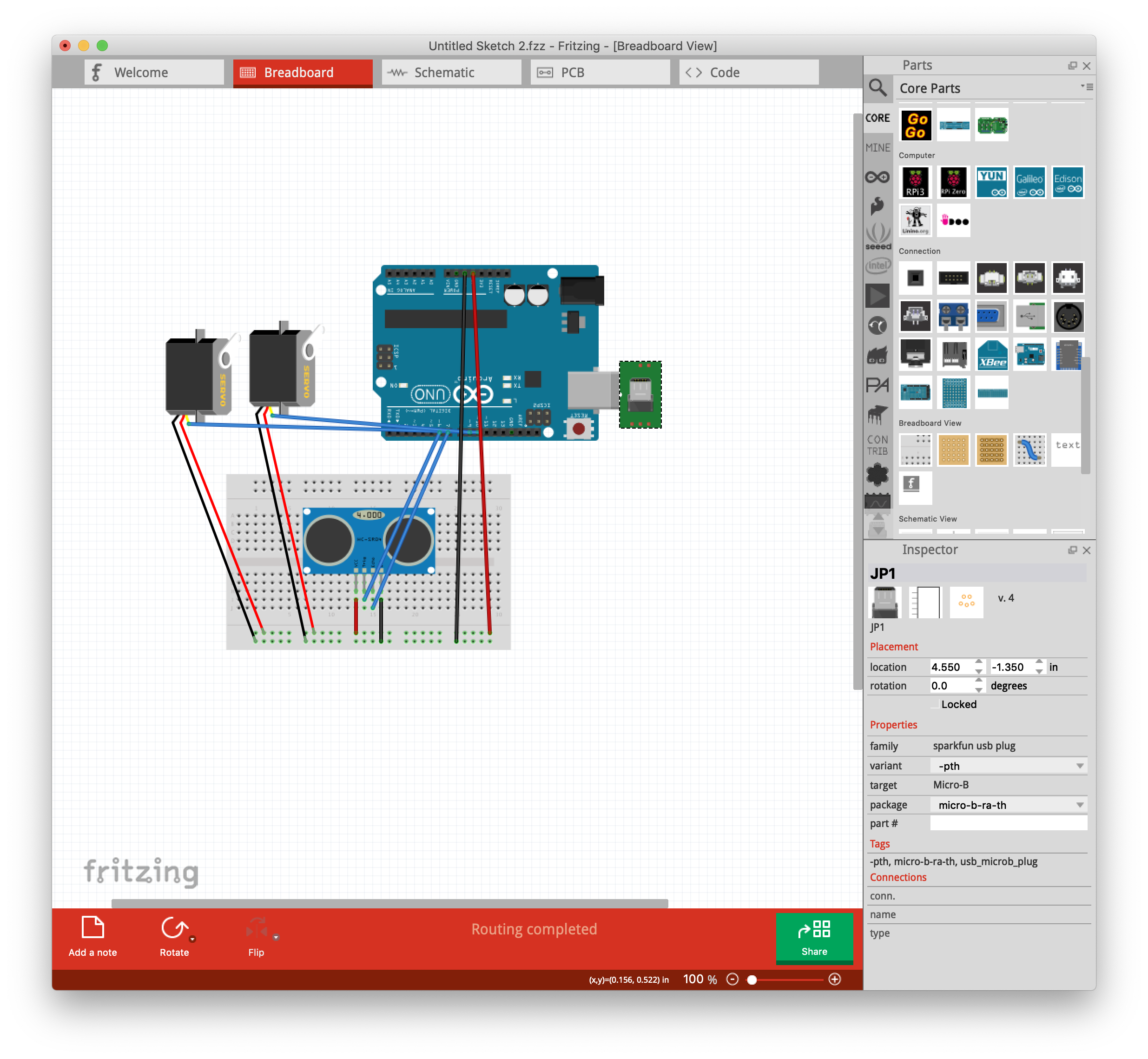Choose the Fritzing logo part
Image resolution: width=1148 pixels, height=1059 pixels.
pyautogui.click(x=916, y=488)
